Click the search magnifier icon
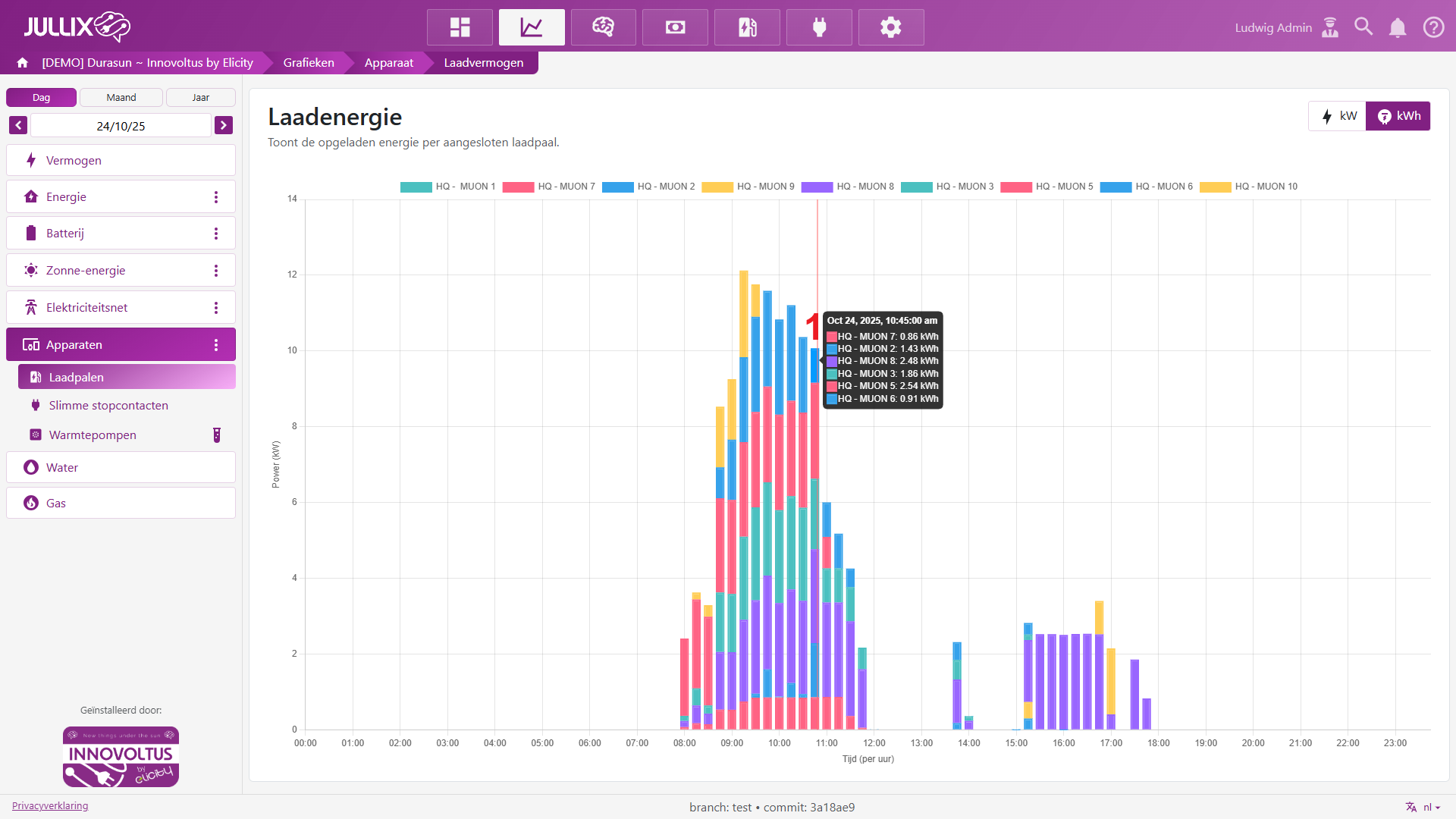Image resolution: width=1456 pixels, height=819 pixels. tap(1363, 27)
